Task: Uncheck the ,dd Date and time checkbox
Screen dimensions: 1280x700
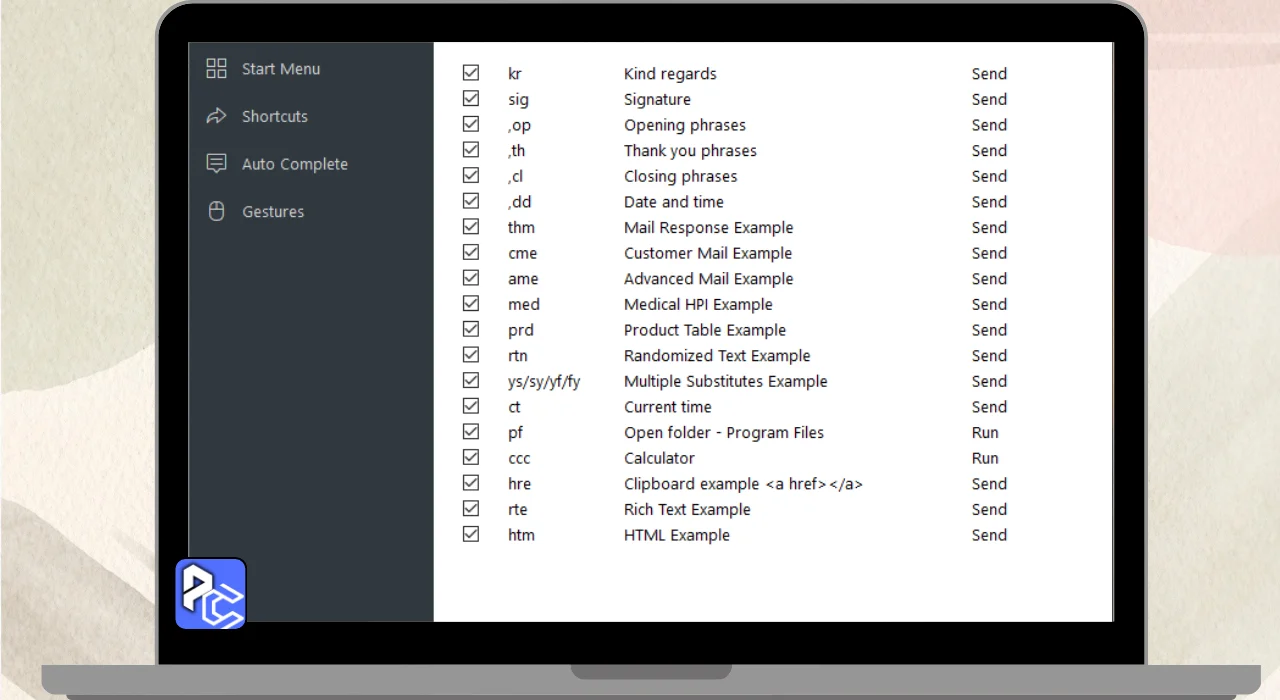Action: pos(471,201)
